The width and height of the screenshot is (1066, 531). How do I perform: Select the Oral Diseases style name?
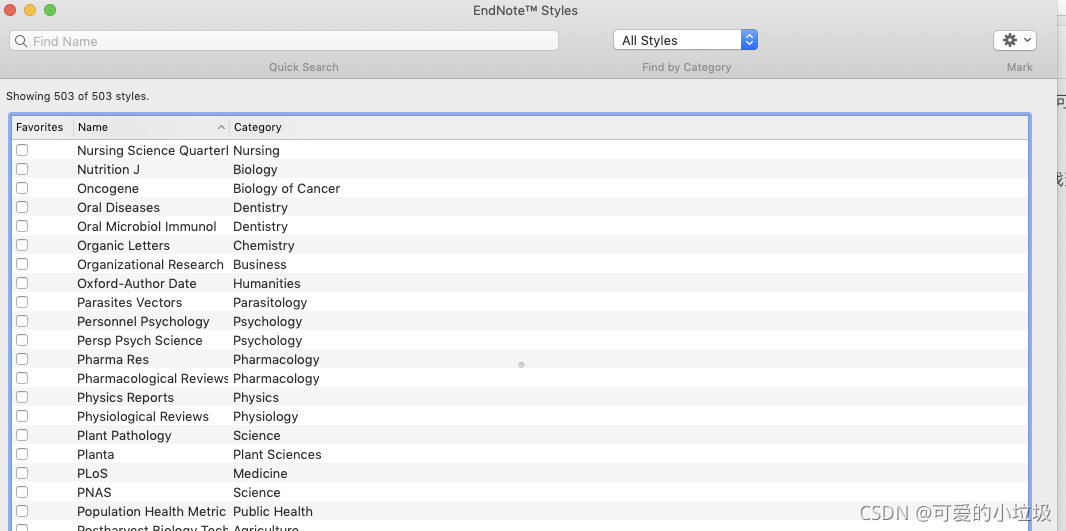(118, 207)
